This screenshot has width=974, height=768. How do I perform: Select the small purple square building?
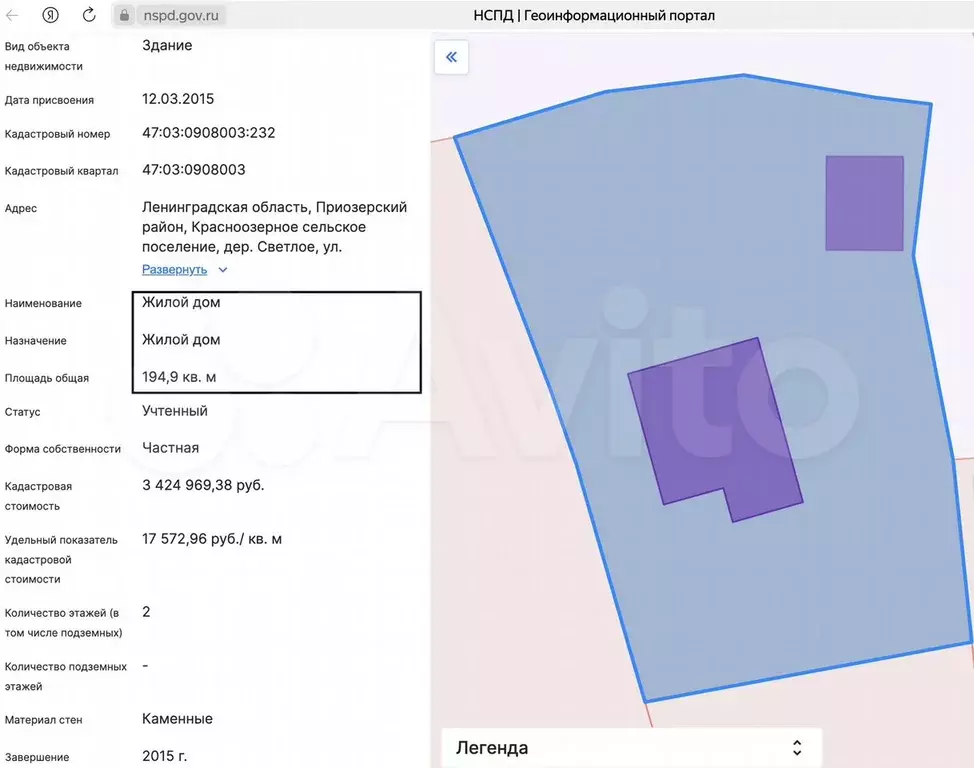[864, 203]
